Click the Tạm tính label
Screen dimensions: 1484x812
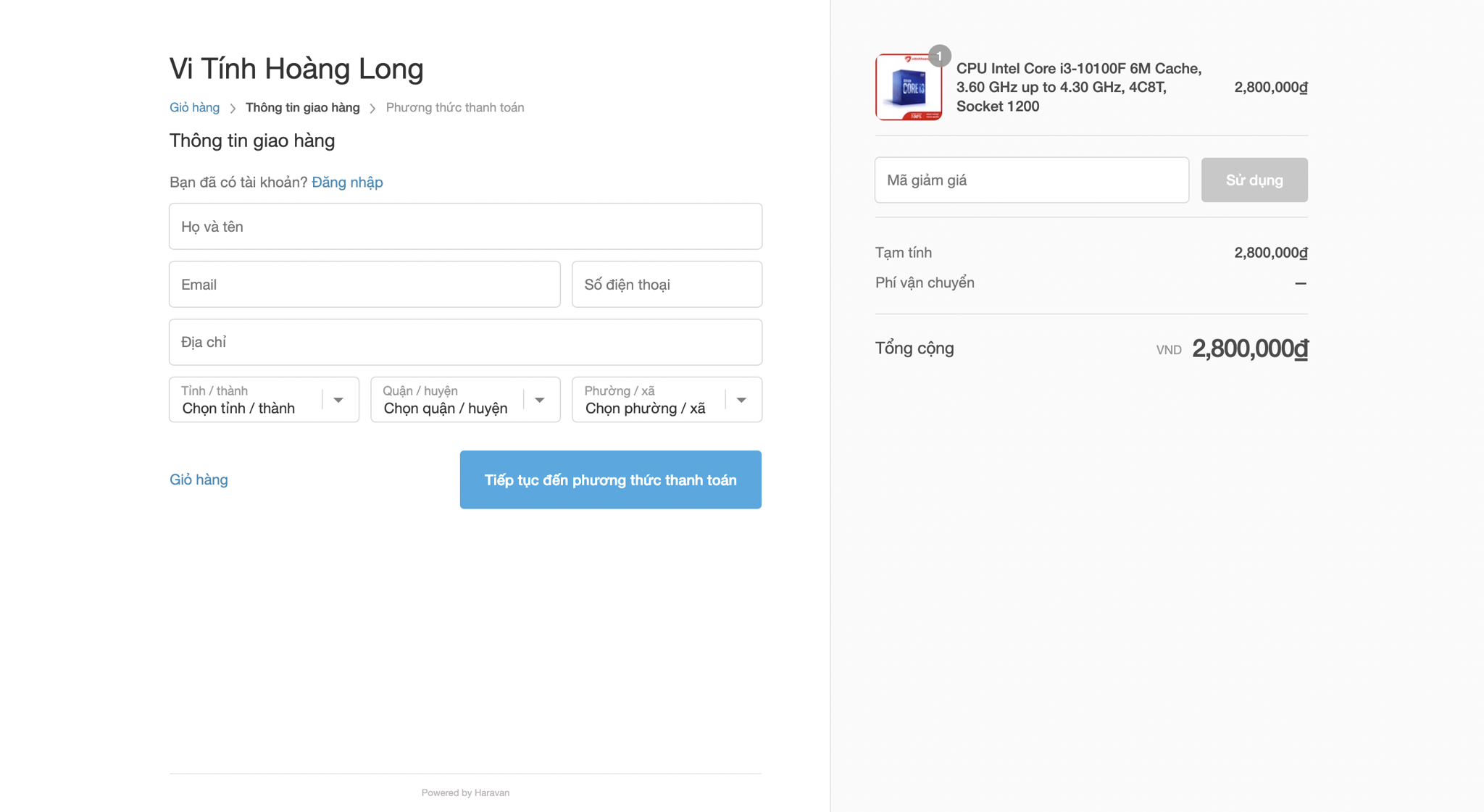tap(904, 253)
